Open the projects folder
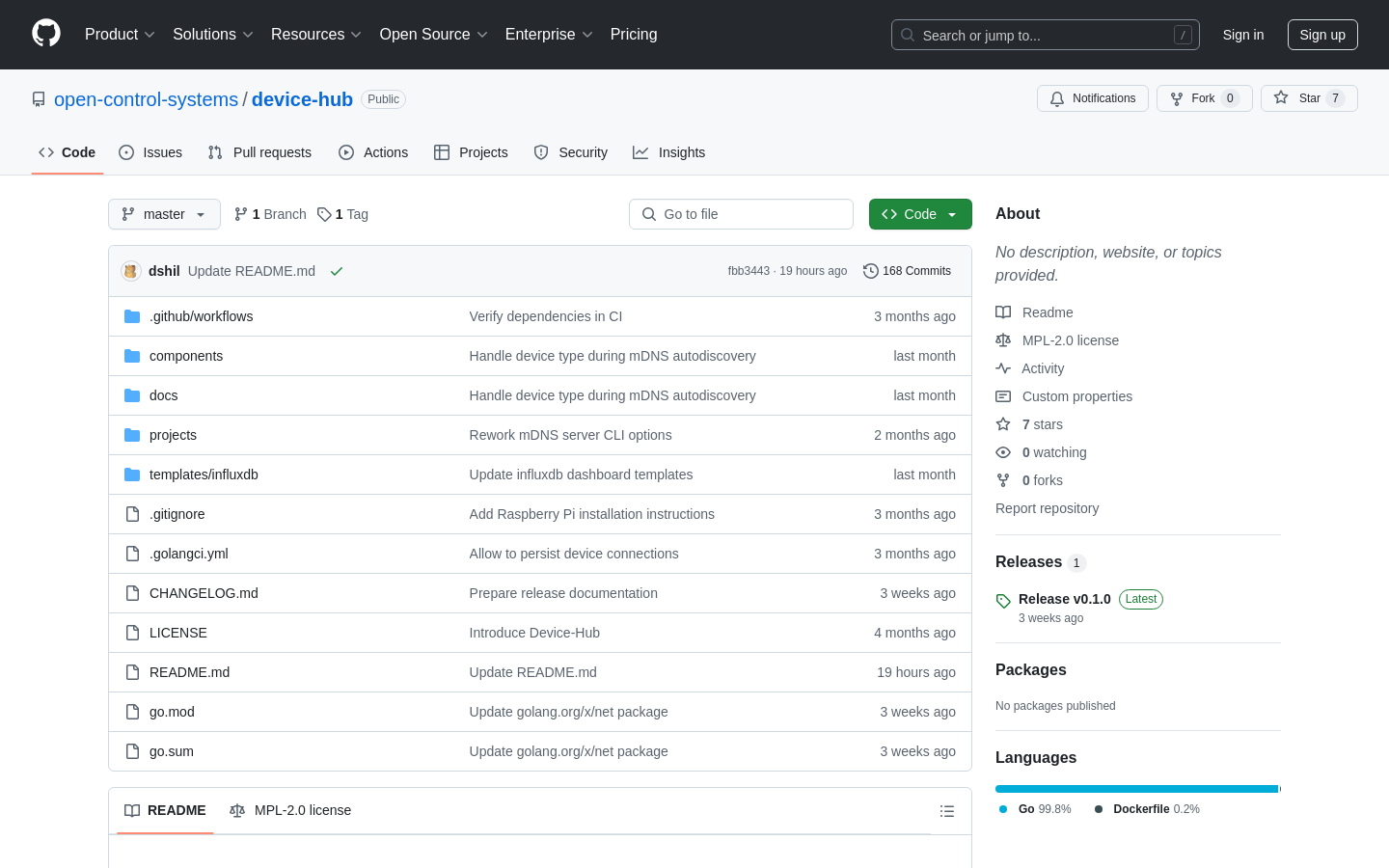Image resolution: width=1389 pixels, height=868 pixels. coord(173,435)
